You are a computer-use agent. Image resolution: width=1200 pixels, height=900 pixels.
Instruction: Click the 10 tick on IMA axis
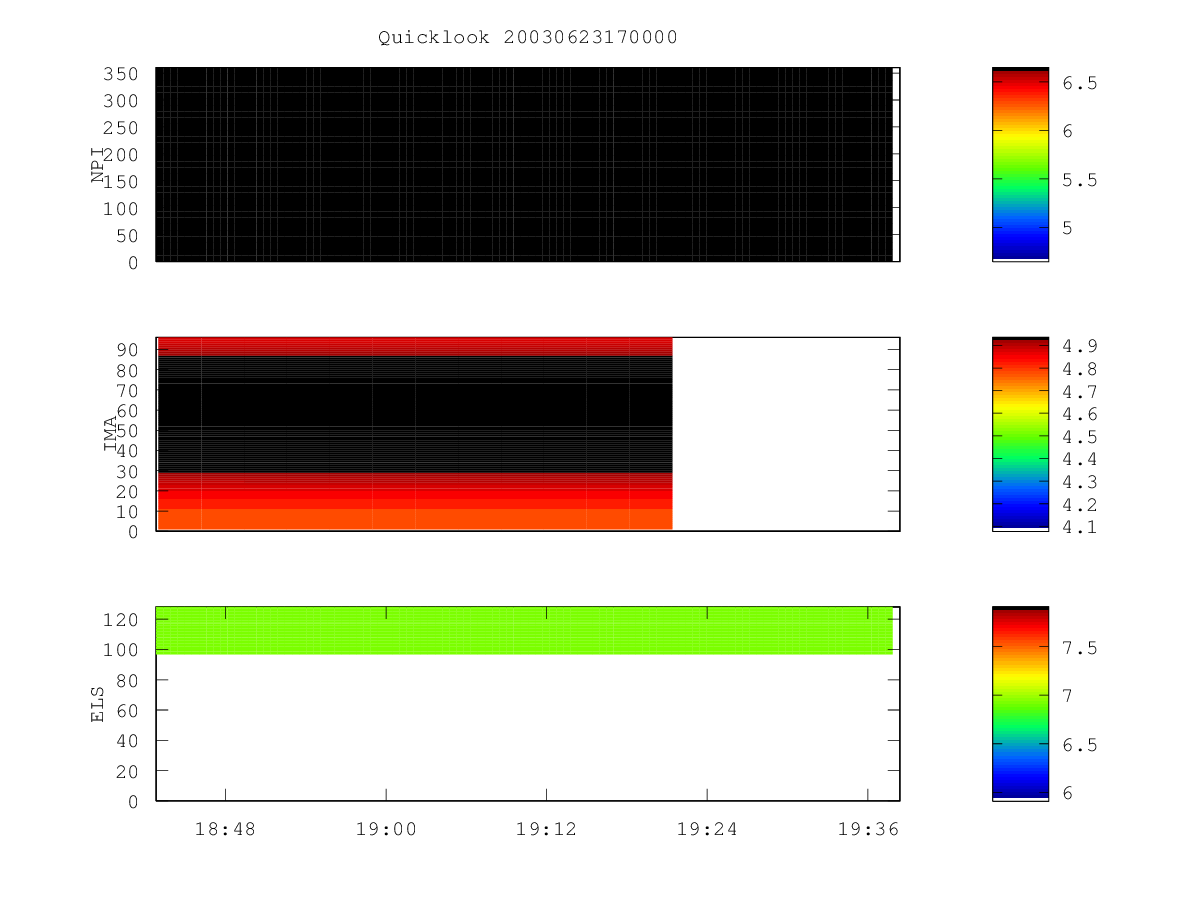point(127,512)
